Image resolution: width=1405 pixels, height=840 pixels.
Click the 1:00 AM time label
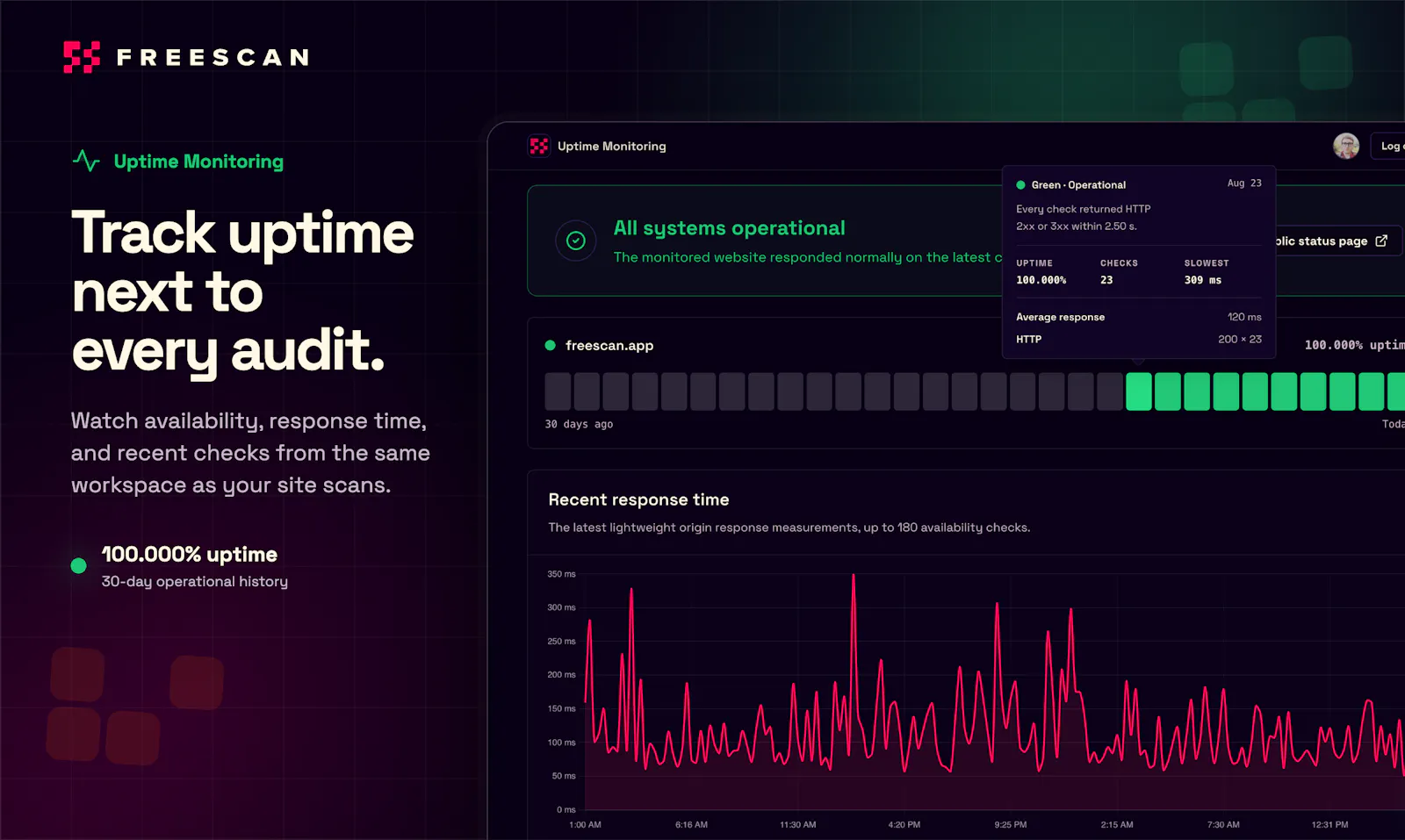click(586, 825)
